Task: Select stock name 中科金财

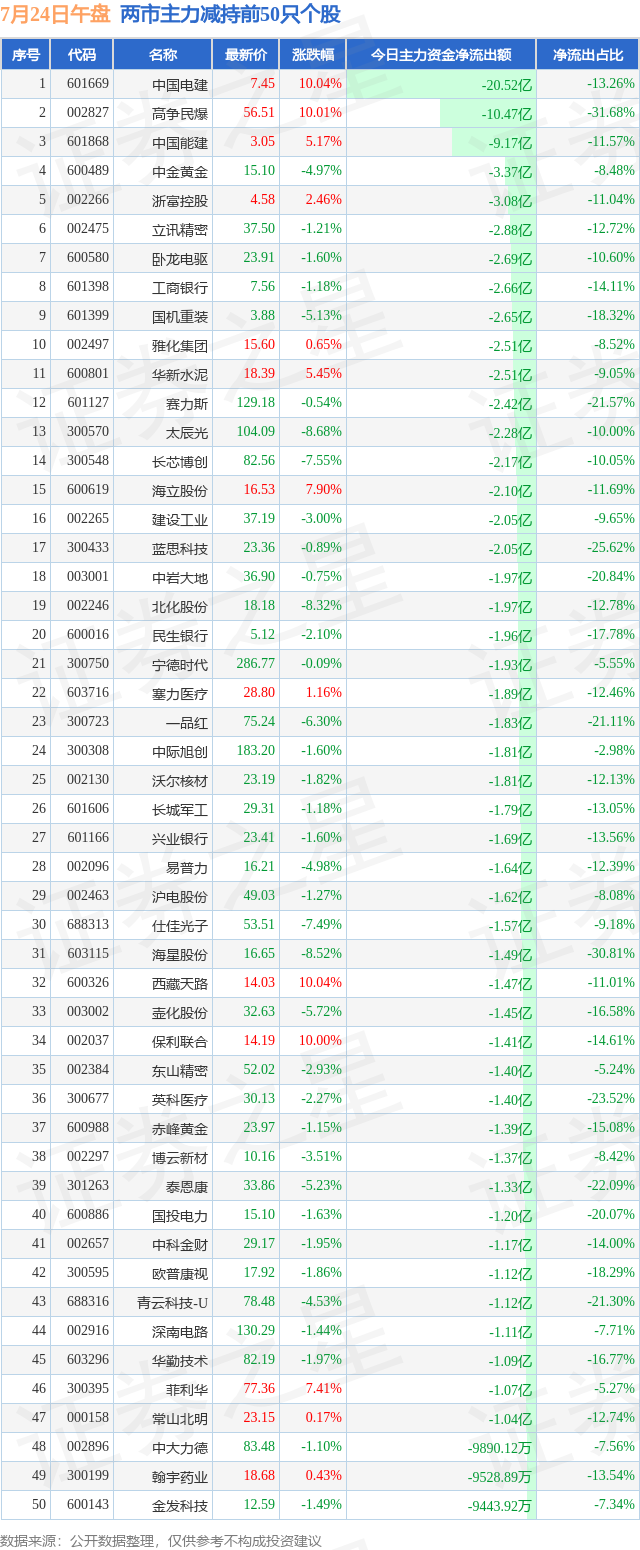Action: click(x=180, y=1244)
